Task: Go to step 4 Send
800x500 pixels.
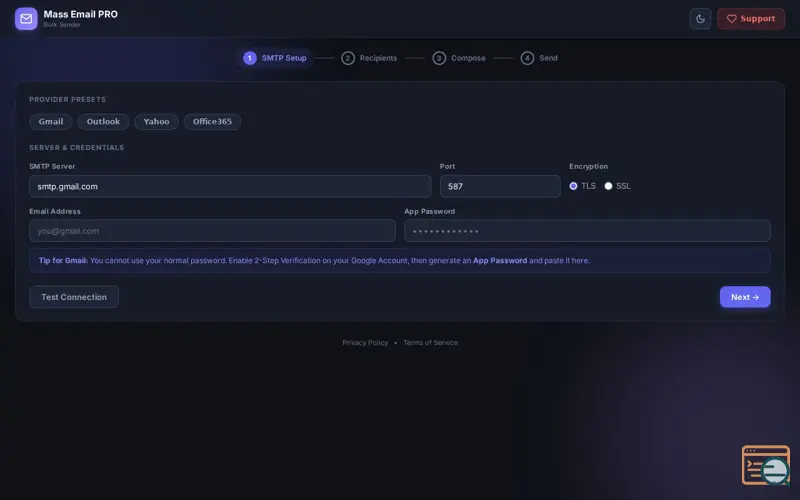Action: tap(539, 58)
